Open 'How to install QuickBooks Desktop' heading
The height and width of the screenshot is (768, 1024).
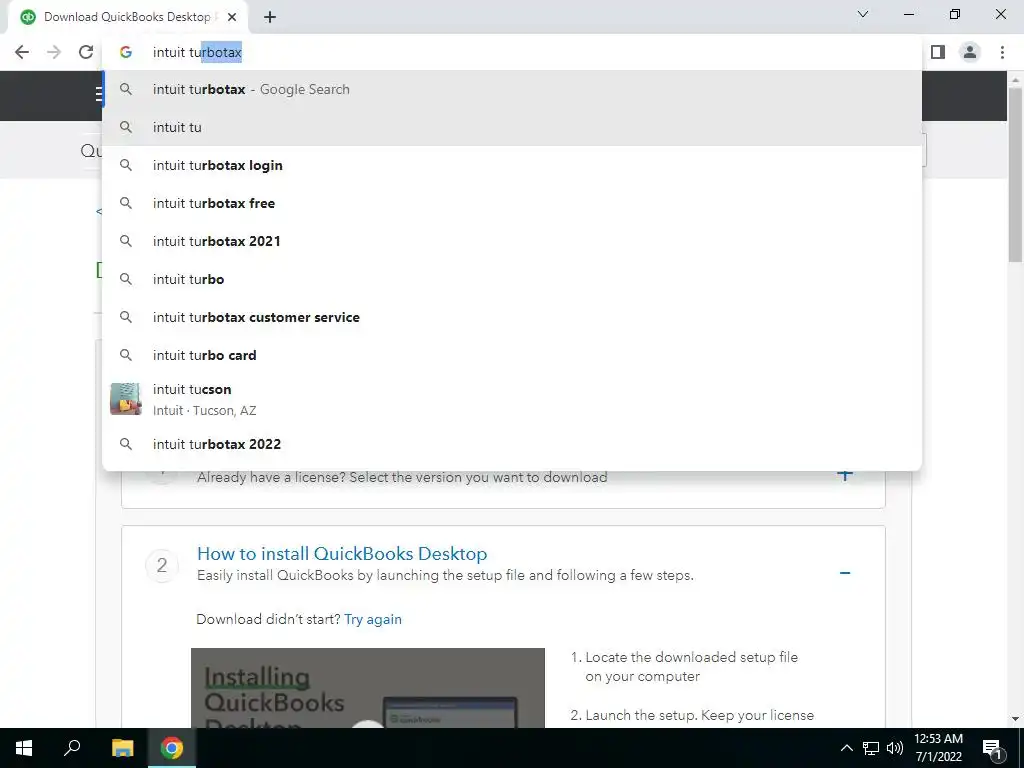(x=342, y=553)
